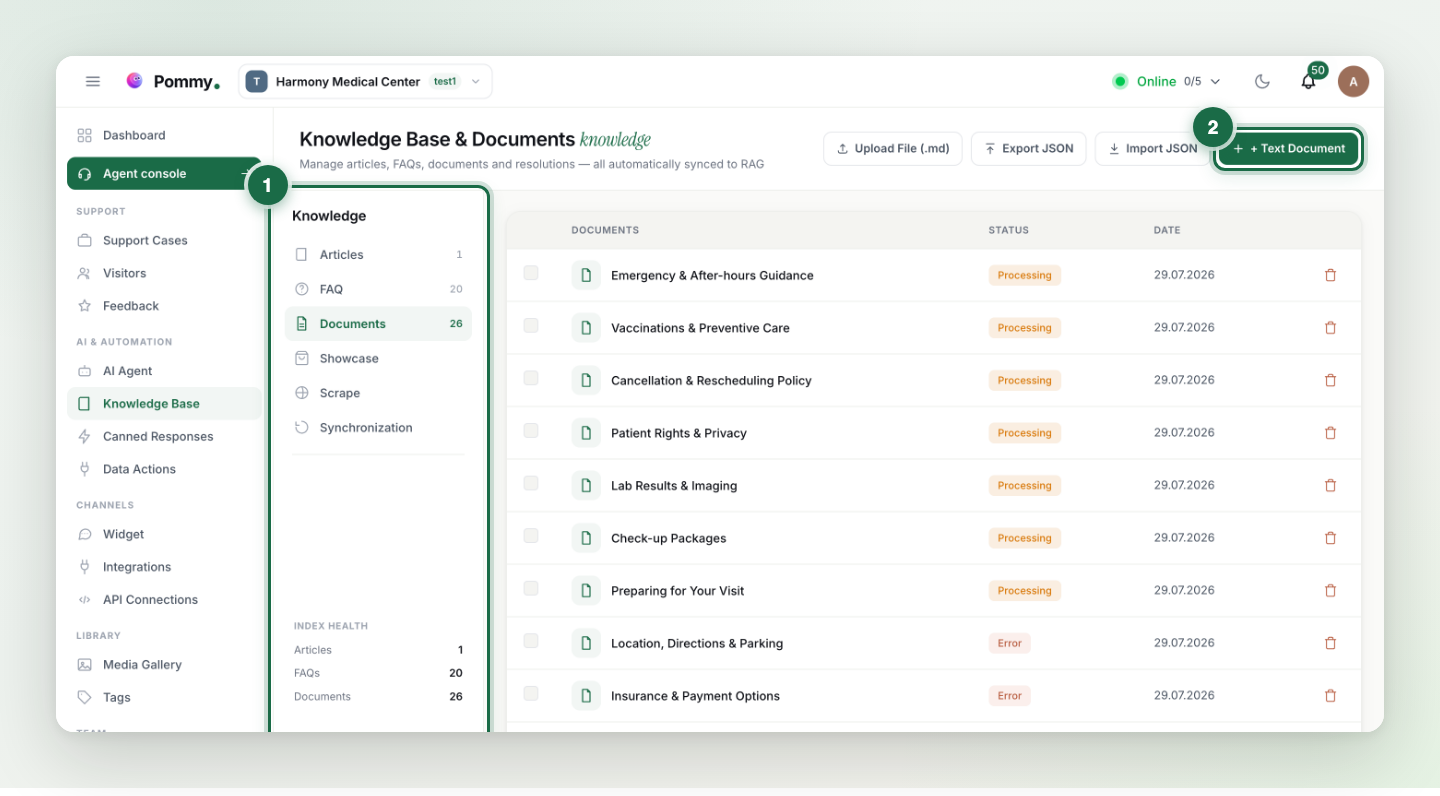The width and height of the screenshot is (1440, 796).
Task: Switch to FAQ section
Action: [x=378, y=289]
